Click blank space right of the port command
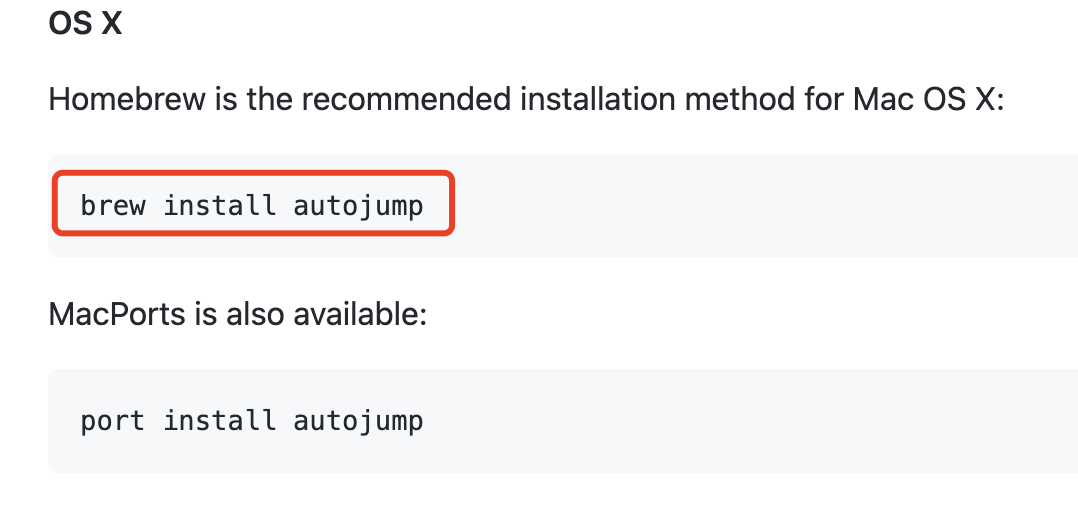Image resolution: width=1078 pixels, height=518 pixels. point(760,420)
